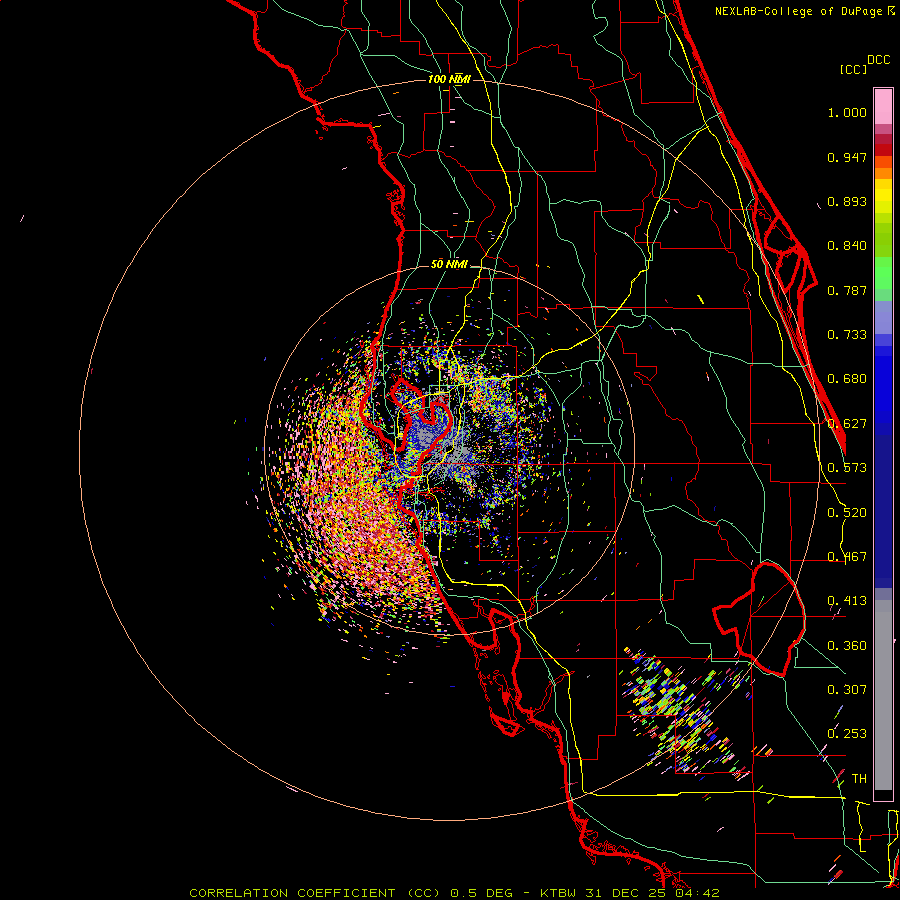
Task: Click the 0.573 scale value
Action: point(847,468)
